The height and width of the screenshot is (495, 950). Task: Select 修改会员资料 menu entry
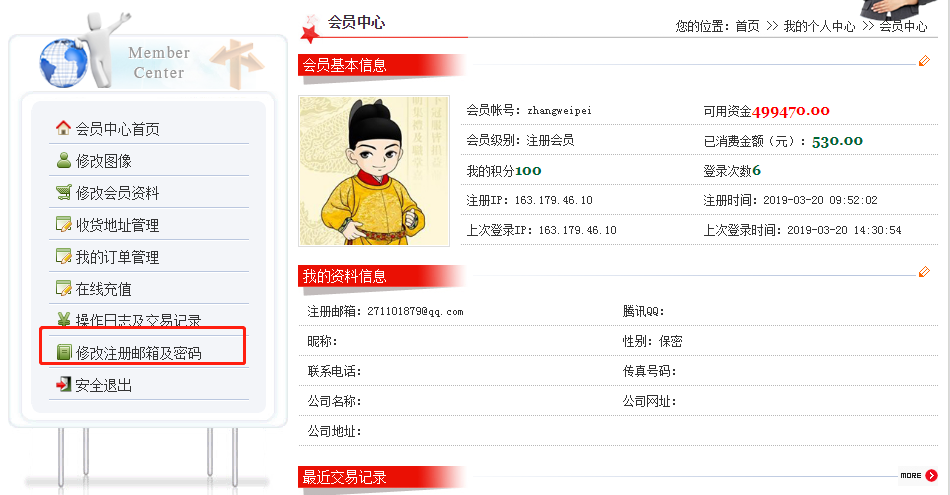click(x=118, y=193)
